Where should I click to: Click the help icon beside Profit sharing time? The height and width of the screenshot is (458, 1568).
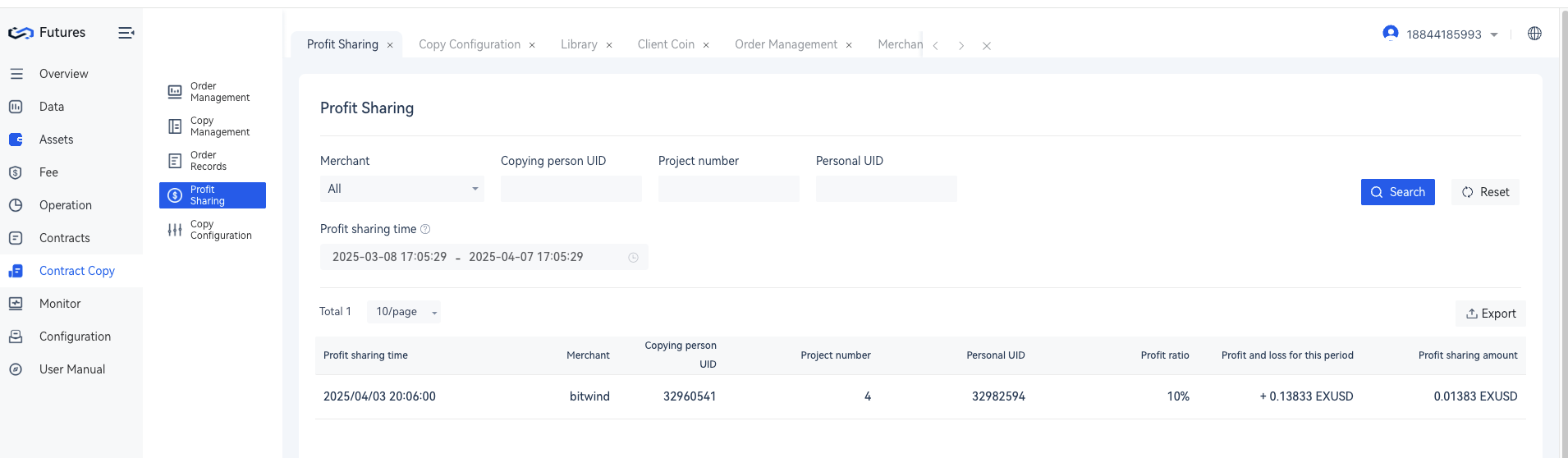coord(425,229)
